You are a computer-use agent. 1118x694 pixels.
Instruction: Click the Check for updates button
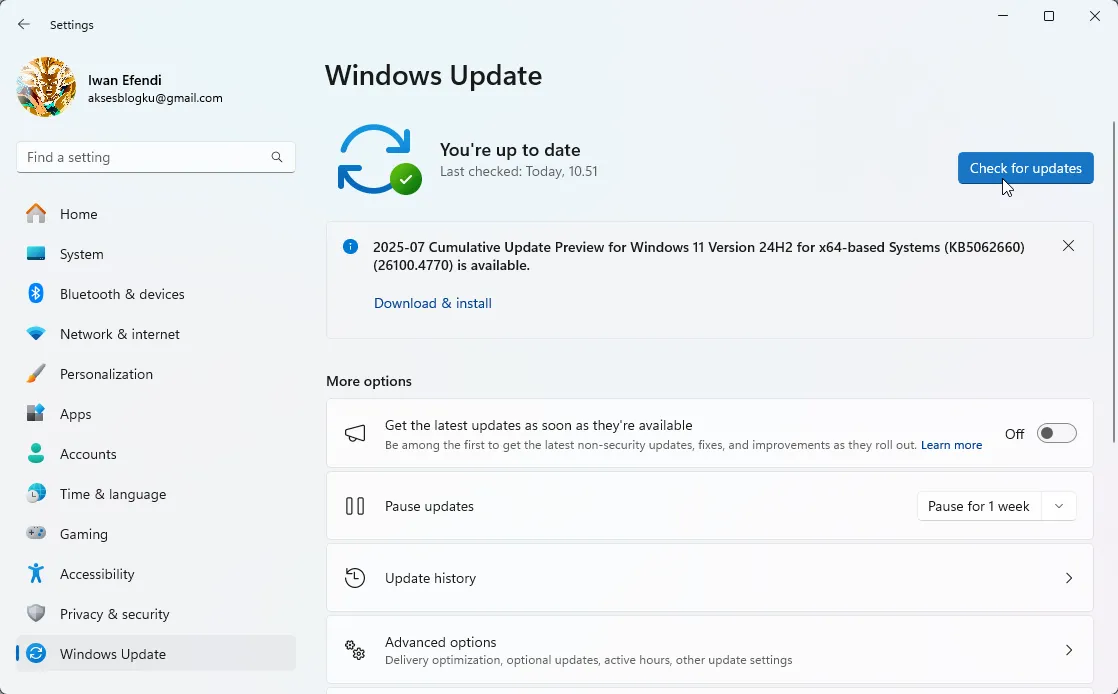click(x=1025, y=168)
